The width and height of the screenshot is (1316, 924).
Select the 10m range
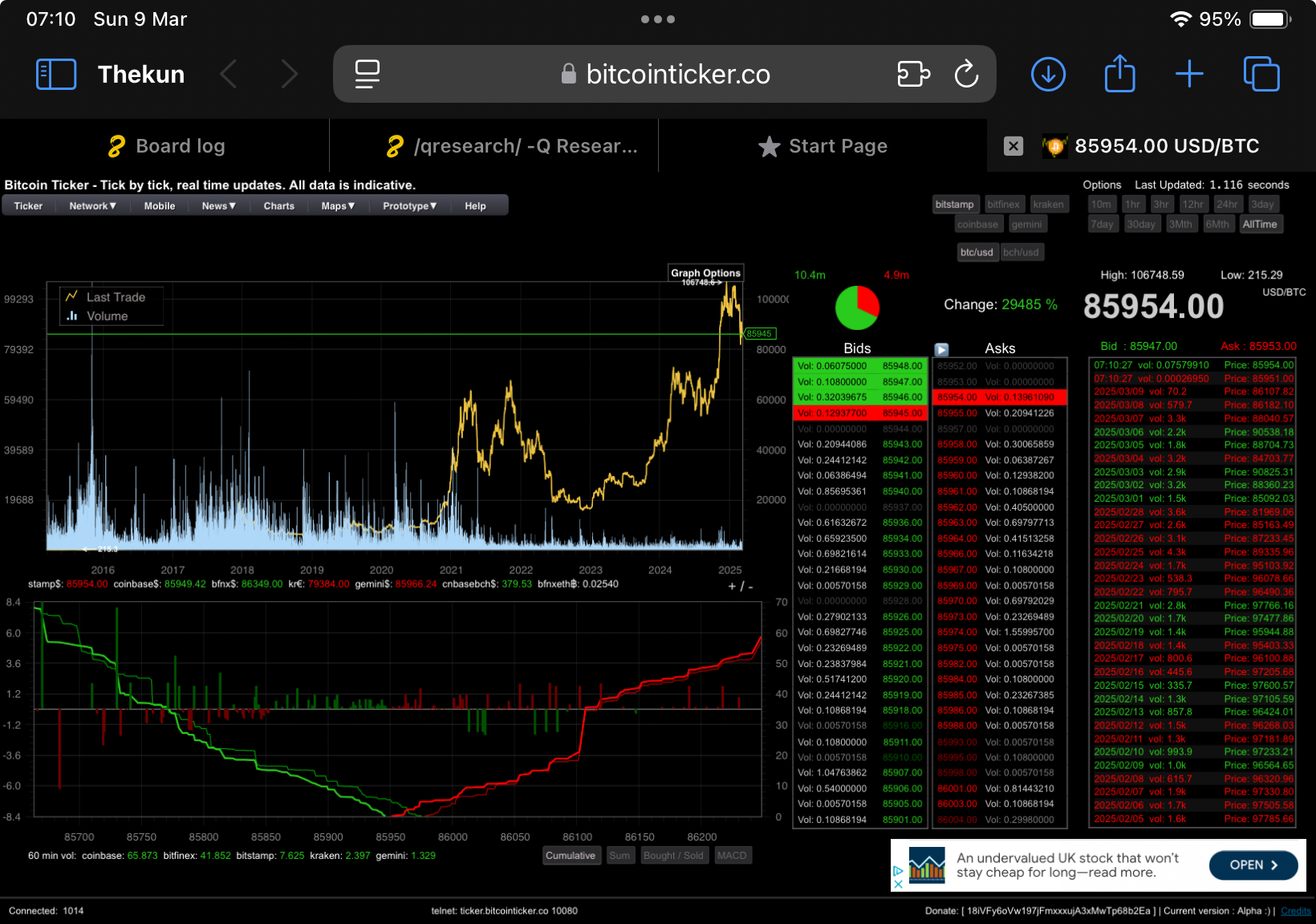pos(1101,205)
